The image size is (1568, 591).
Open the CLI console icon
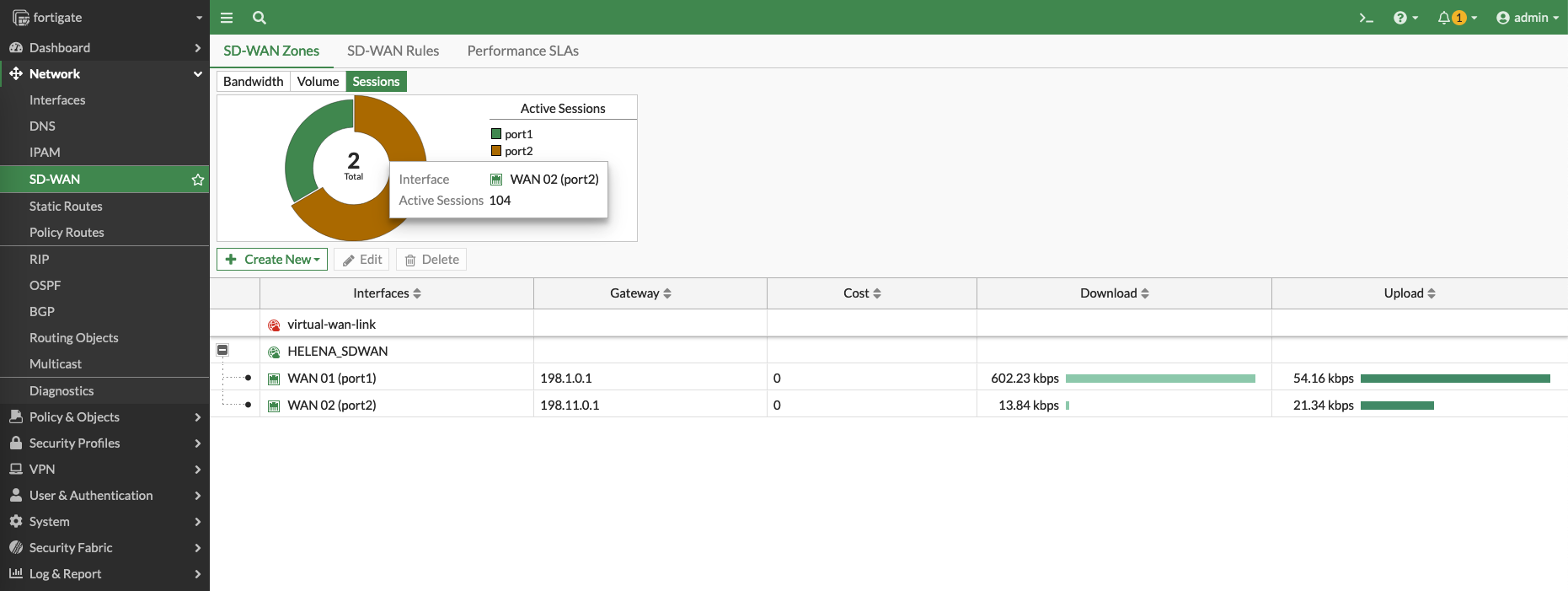(x=1366, y=18)
